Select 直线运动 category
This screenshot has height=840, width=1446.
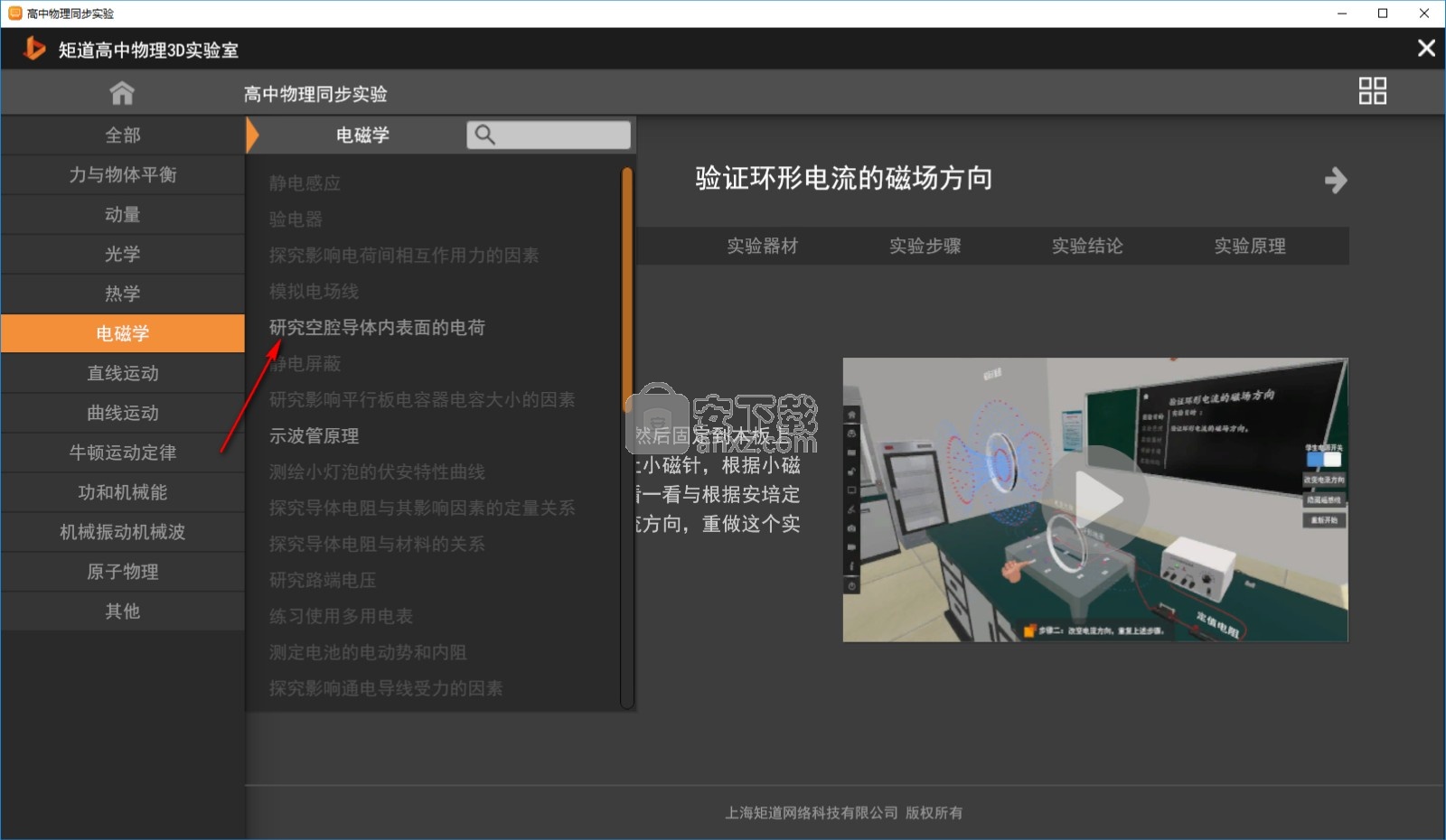point(123,373)
